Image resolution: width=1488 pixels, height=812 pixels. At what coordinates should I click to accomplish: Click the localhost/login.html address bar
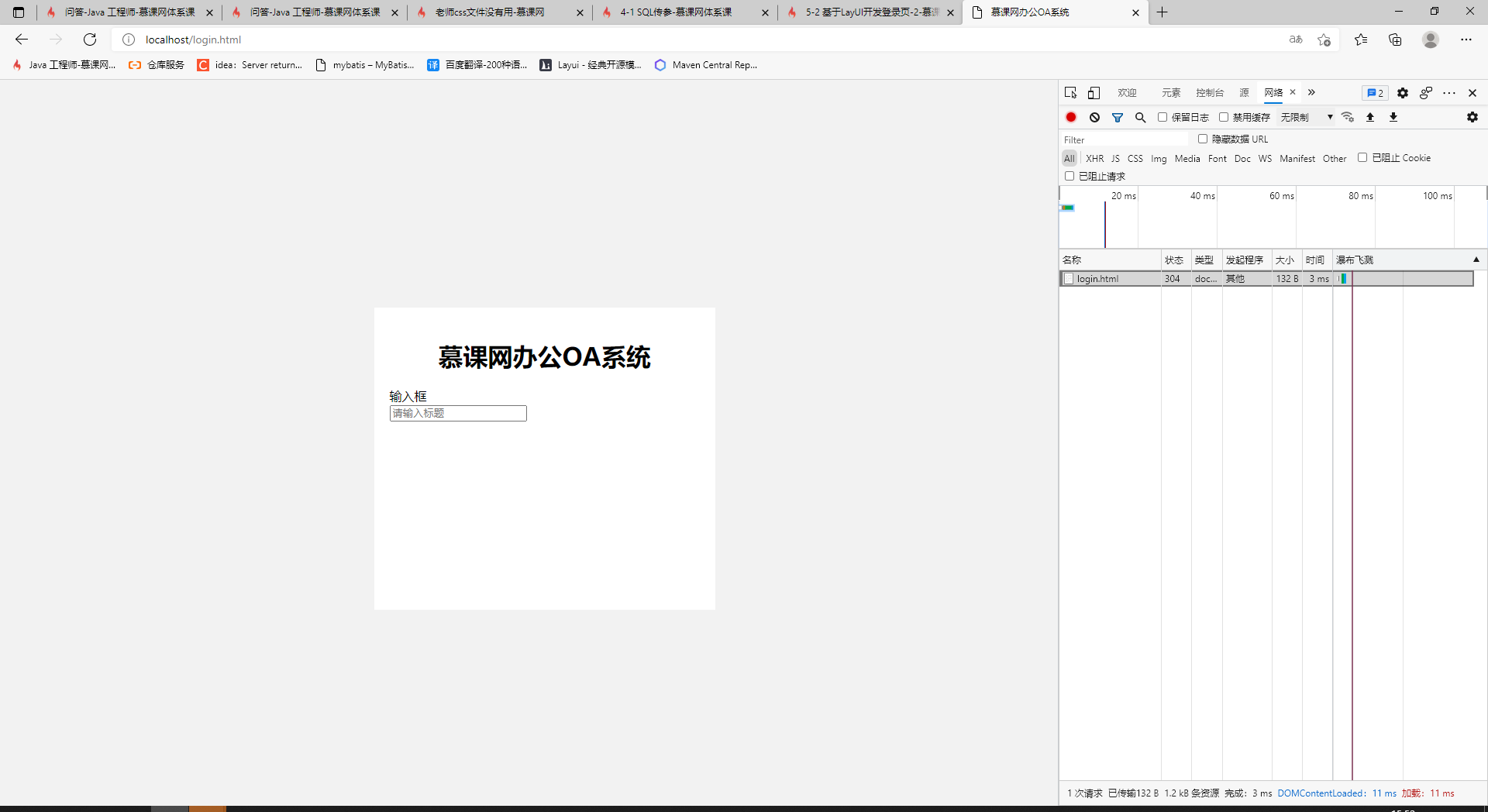(697, 40)
